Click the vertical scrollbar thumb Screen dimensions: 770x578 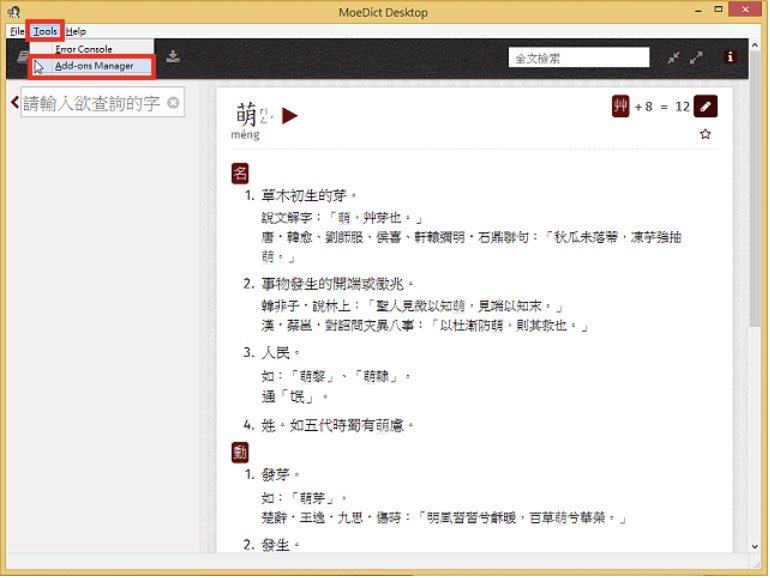[755, 190]
